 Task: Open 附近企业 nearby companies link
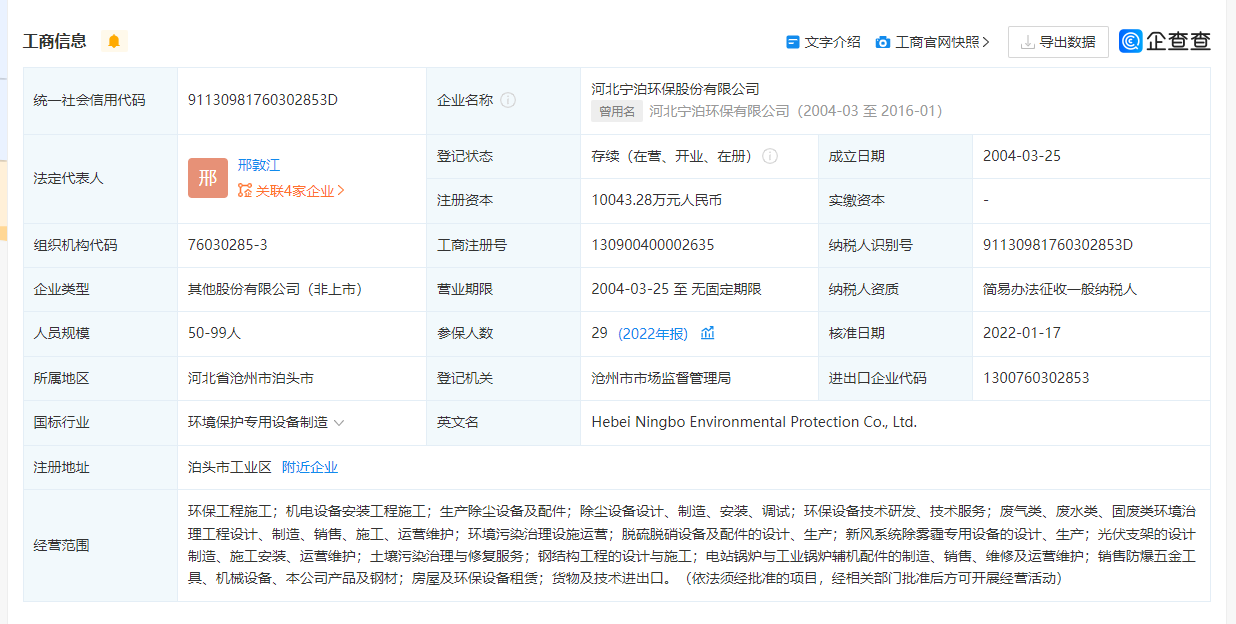point(310,467)
